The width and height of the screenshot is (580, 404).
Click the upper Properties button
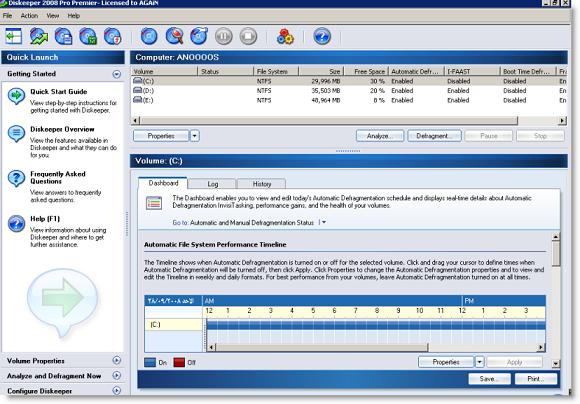pos(161,136)
